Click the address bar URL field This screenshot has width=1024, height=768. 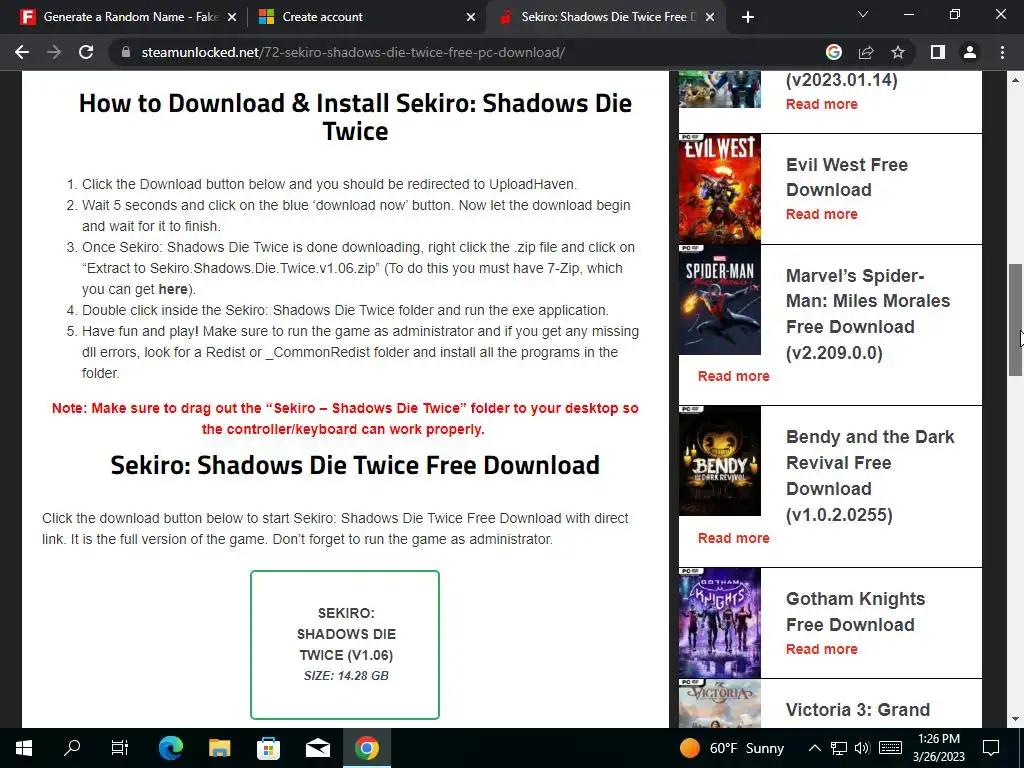click(x=470, y=52)
